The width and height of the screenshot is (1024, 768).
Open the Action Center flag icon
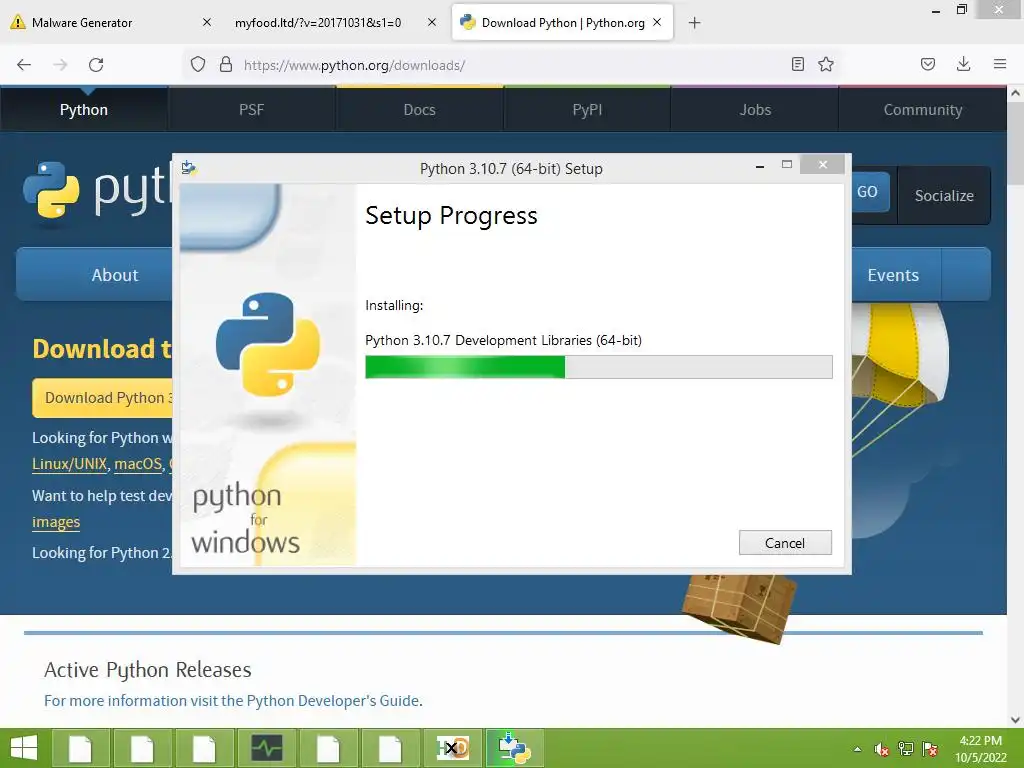(930, 749)
